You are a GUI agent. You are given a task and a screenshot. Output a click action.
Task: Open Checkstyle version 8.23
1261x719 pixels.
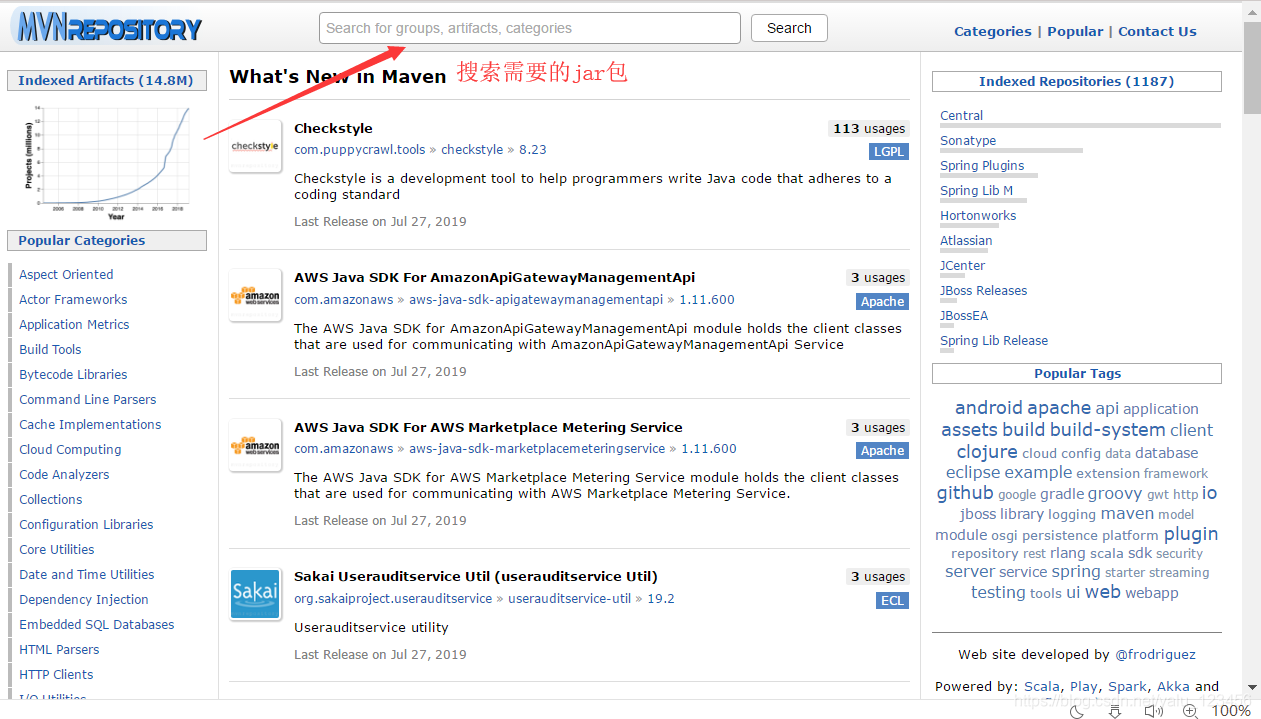(533, 149)
